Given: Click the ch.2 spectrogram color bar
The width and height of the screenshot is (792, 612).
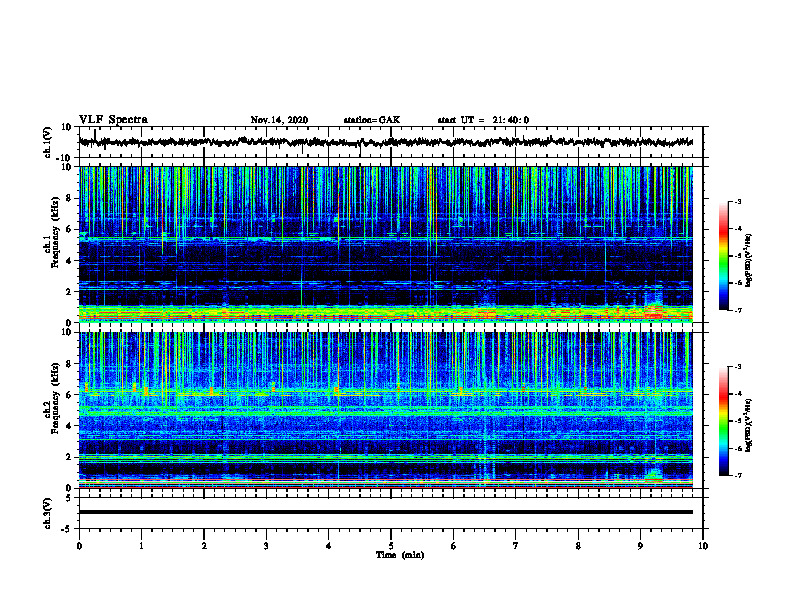Looking at the screenshot, I should point(724,421).
